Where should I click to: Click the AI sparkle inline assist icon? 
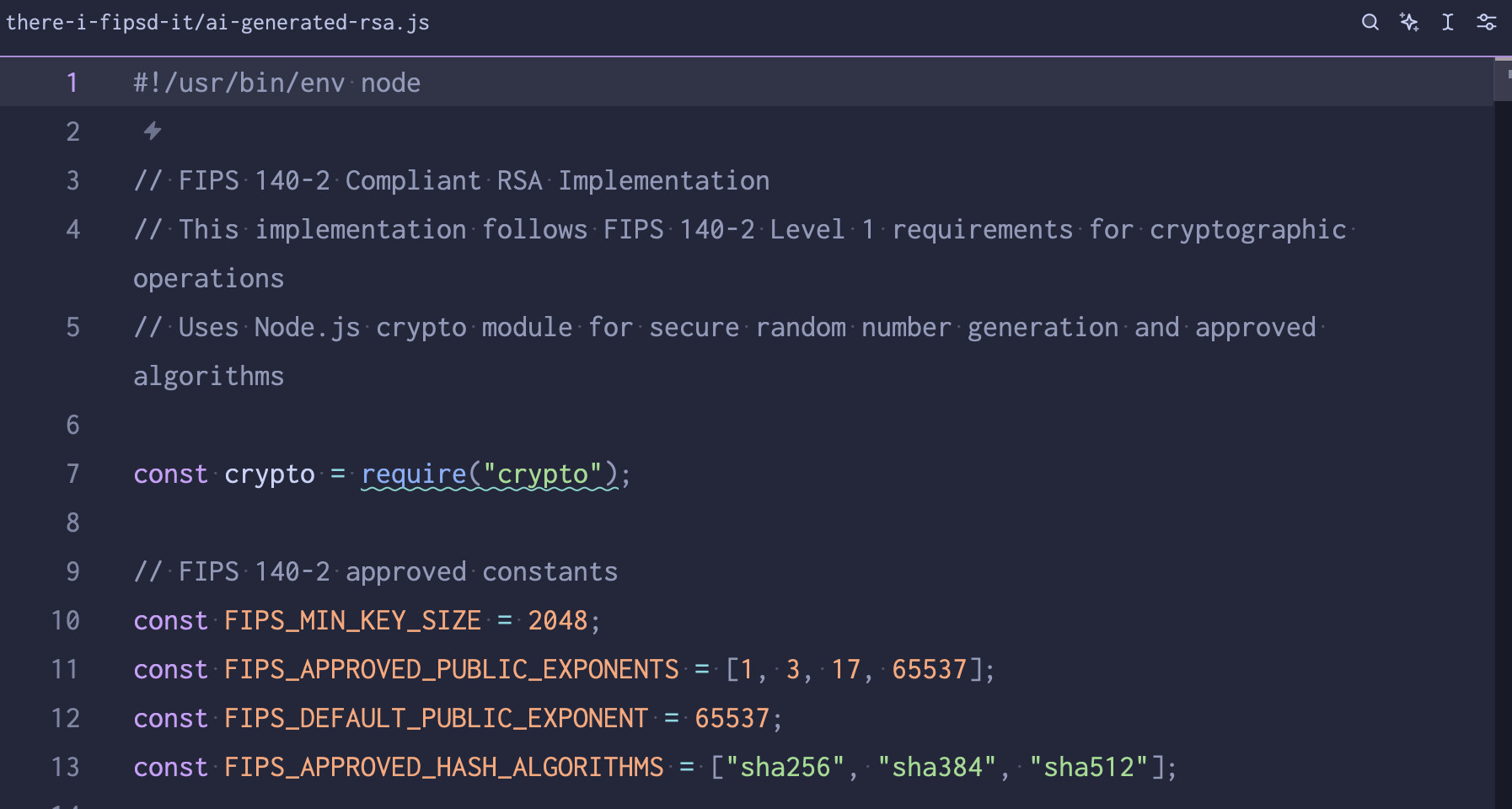1408,23
